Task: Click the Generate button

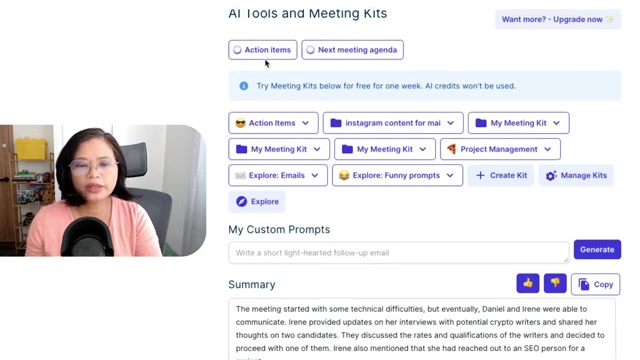Action: [597, 249]
